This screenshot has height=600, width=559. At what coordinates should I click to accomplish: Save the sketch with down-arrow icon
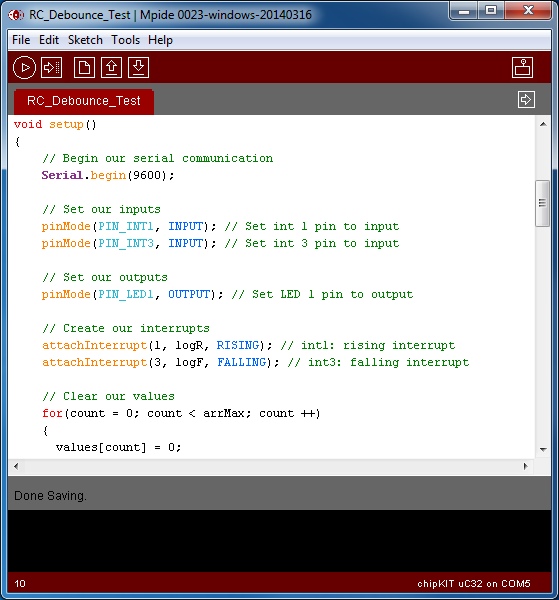pyautogui.click(x=139, y=68)
